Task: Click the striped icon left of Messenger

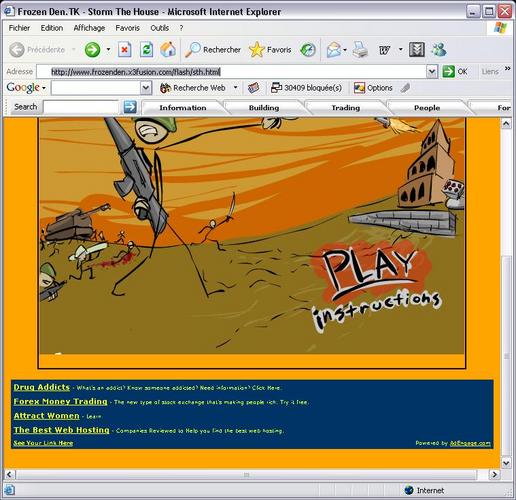Action: pos(417,50)
